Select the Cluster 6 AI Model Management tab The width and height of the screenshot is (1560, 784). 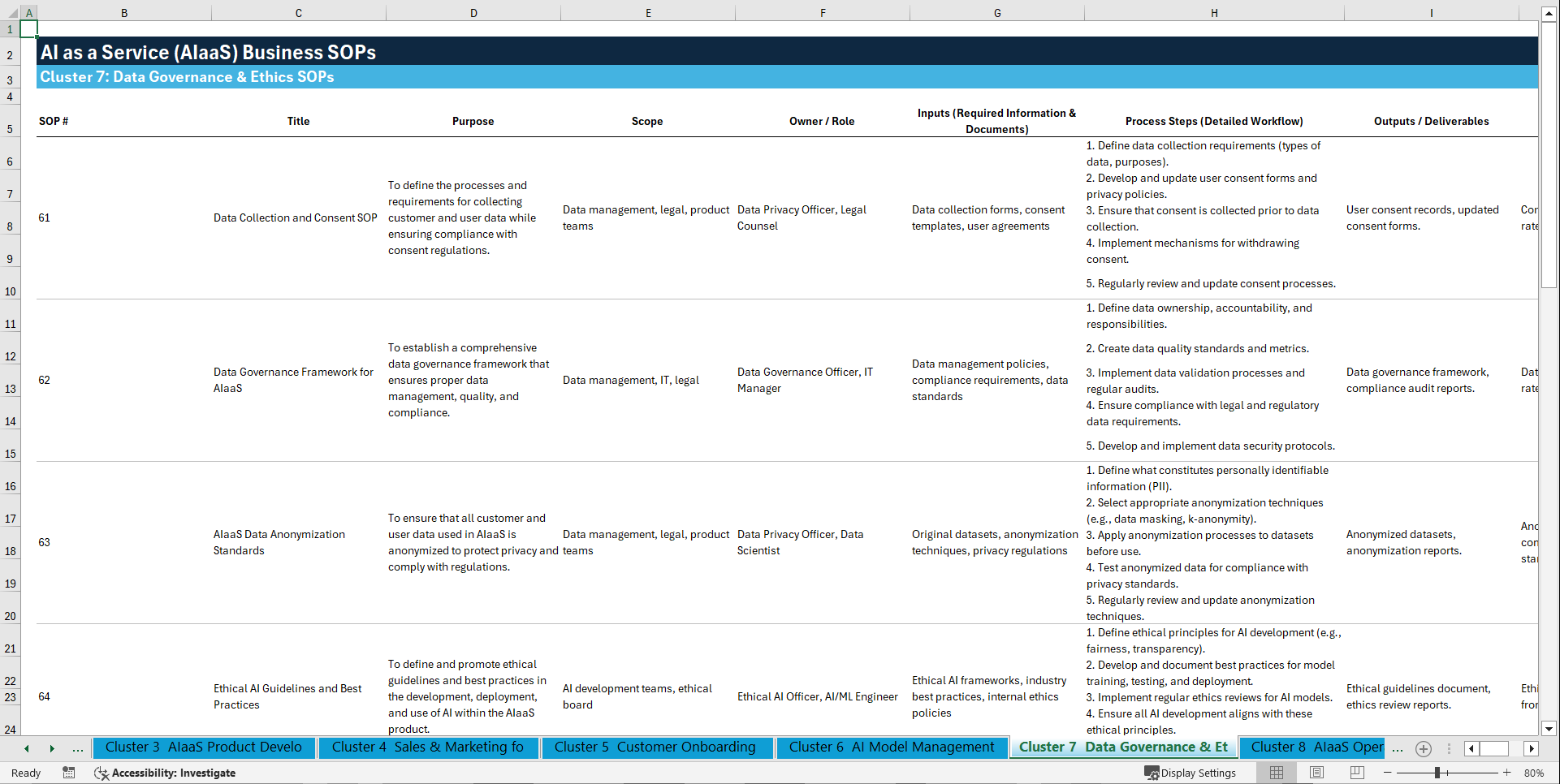click(891, 747)
